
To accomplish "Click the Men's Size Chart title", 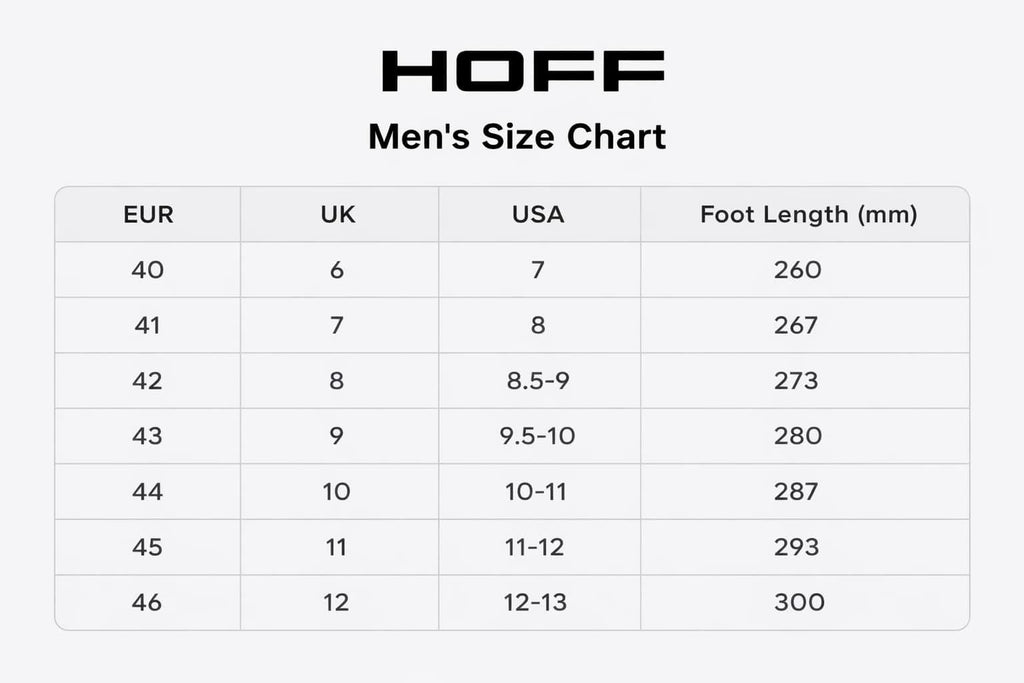I will [517, 136].
